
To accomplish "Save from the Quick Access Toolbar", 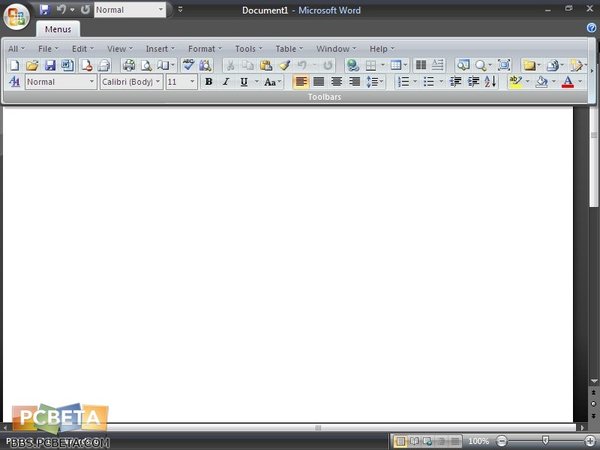I will click(44, 10).
